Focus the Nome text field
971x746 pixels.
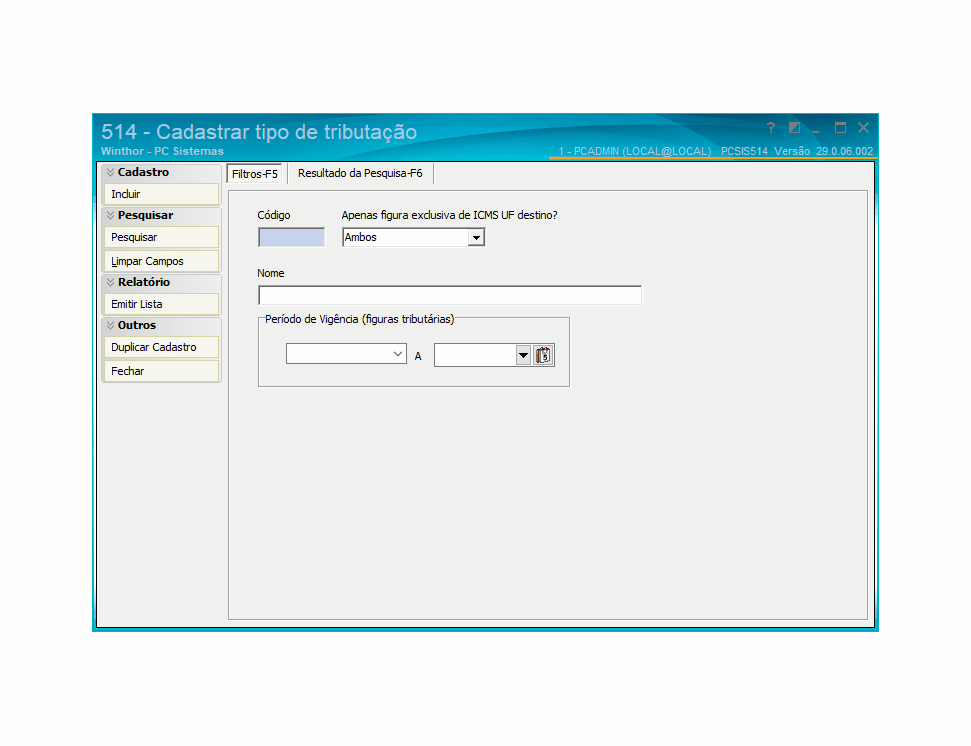pyautogui.click(x=450, y=295)
